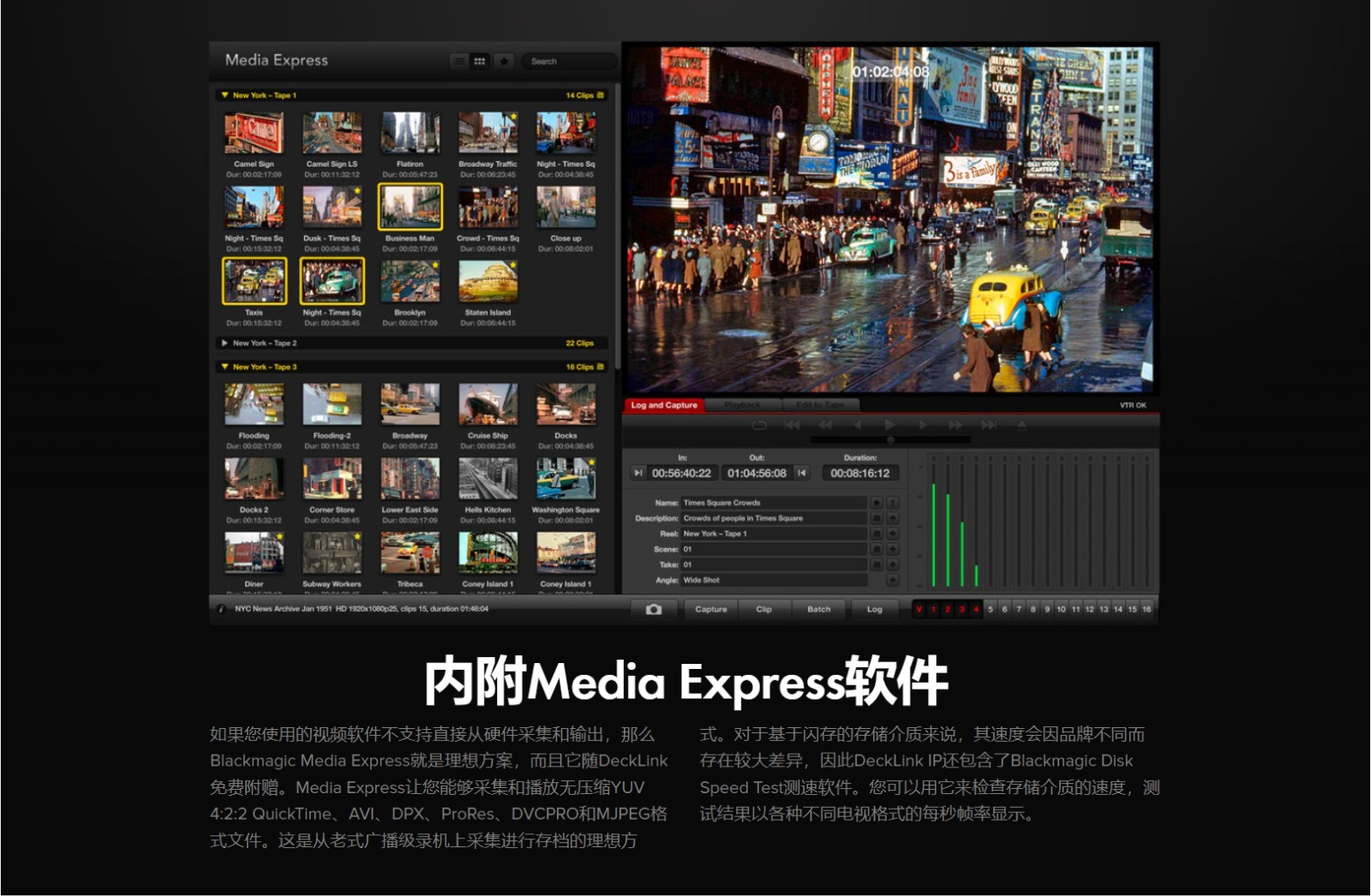Toggle loop playback icon
This screenshot has width=1371, height=896.
[x=759, y=425]
